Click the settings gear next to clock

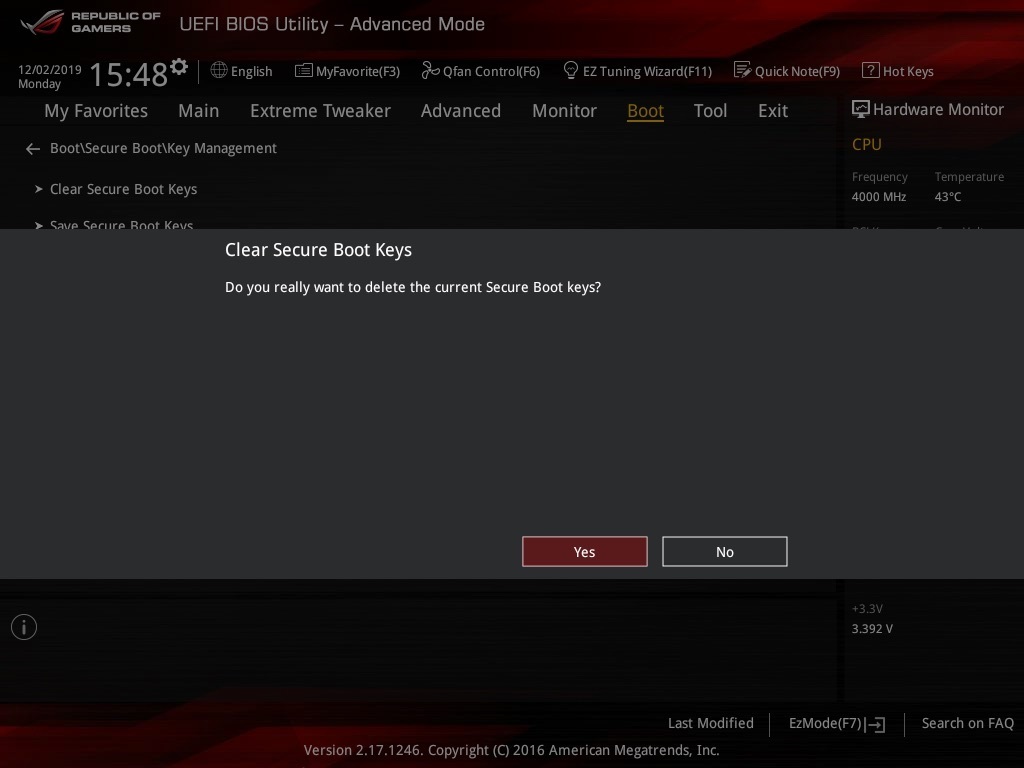(x=179, y=66)
